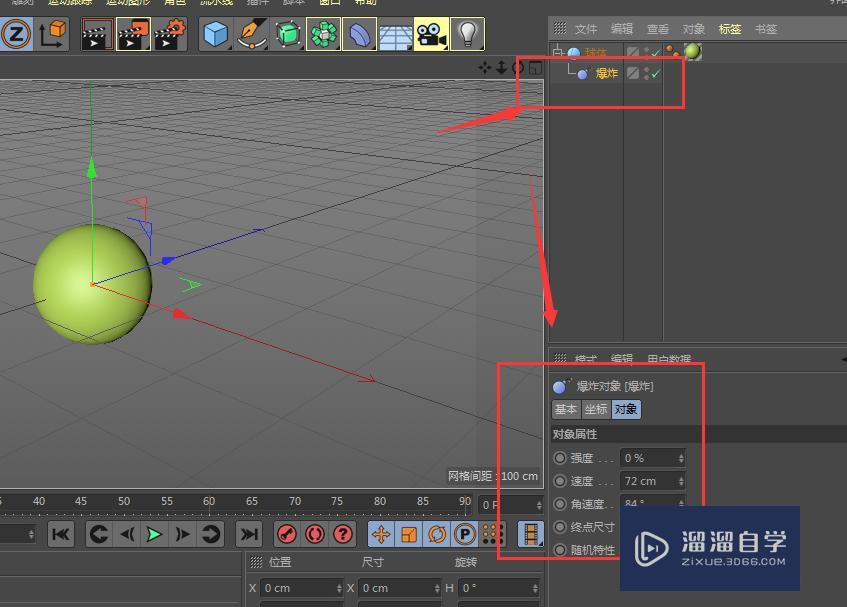Add a light object
Viewport: 847px width, 607px height.
coord(467,34)
